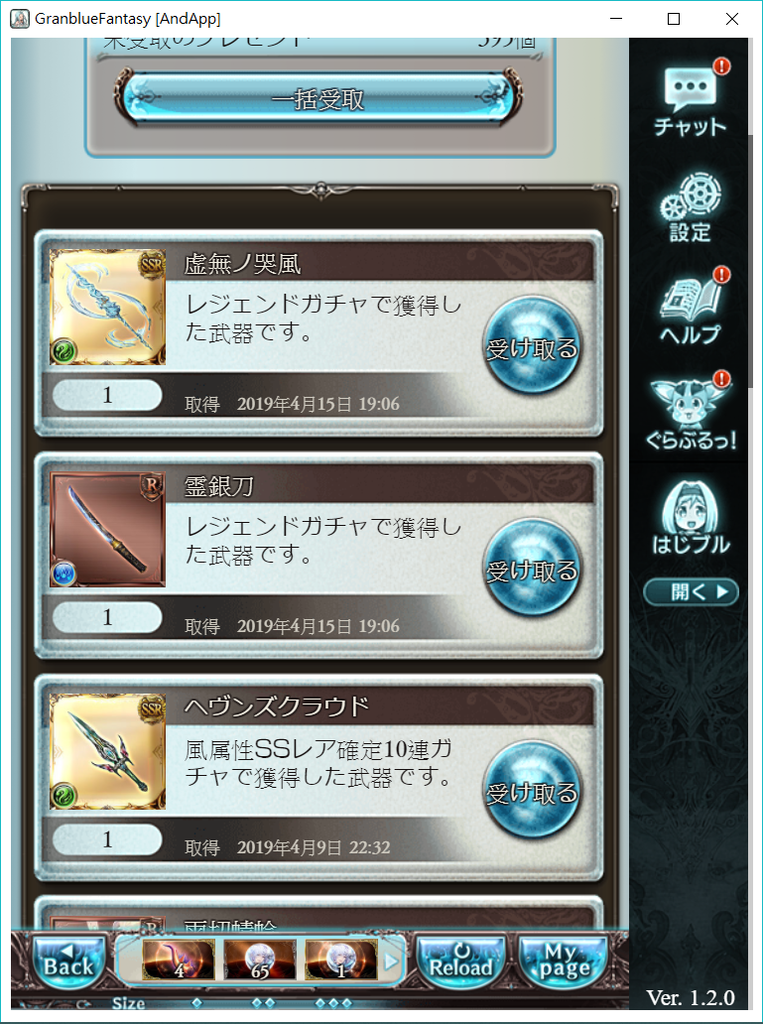
Task: Open the 設定 gear settings icon
Action: 690,208
